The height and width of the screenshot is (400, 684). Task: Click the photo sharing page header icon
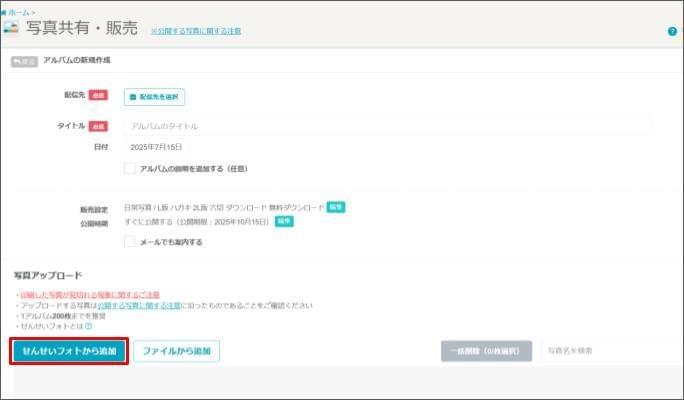[11, 27]
